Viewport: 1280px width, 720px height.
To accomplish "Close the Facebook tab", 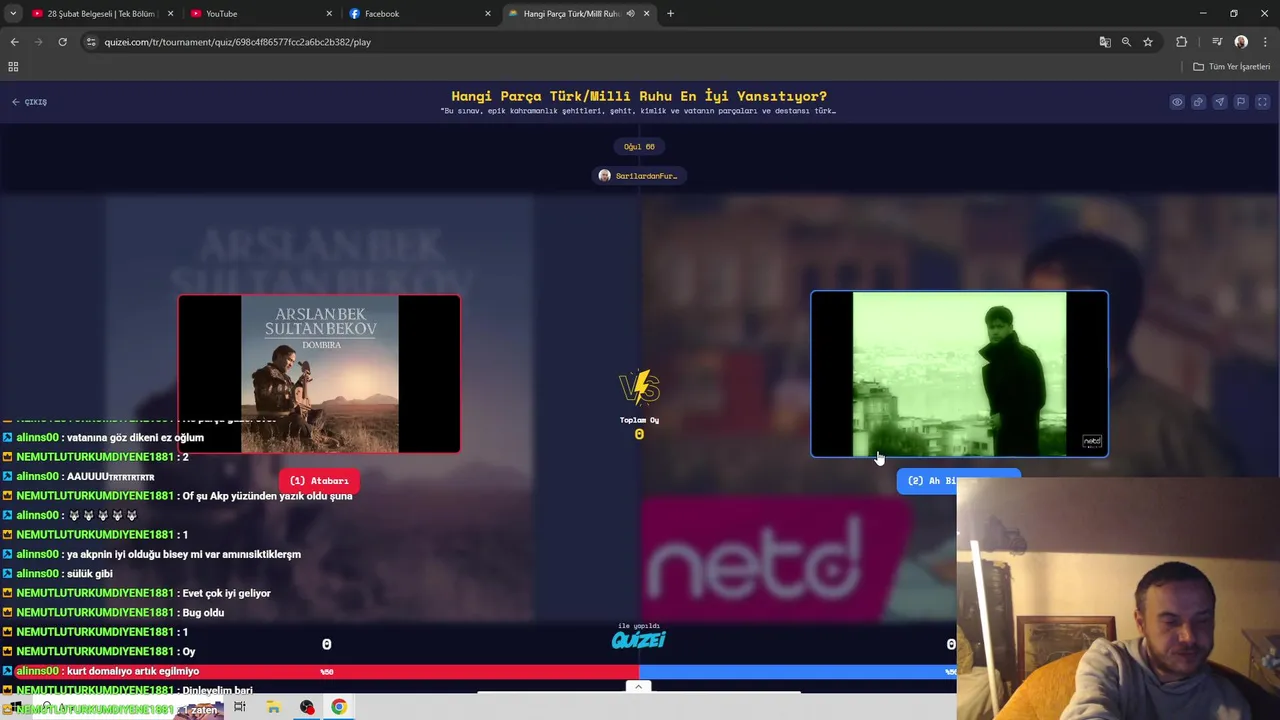I will pos(488,14).
